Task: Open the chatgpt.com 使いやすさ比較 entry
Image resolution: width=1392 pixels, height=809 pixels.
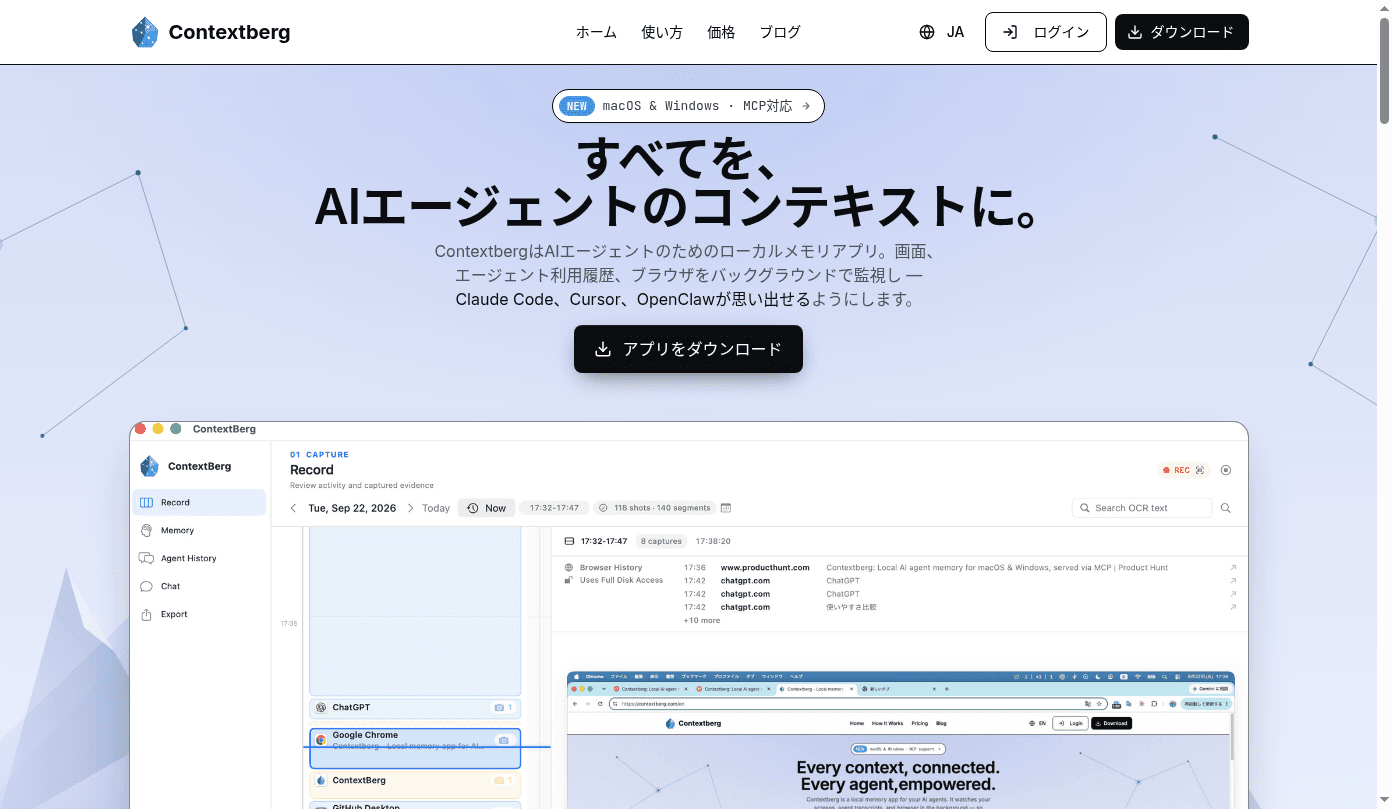Action: 851,607
